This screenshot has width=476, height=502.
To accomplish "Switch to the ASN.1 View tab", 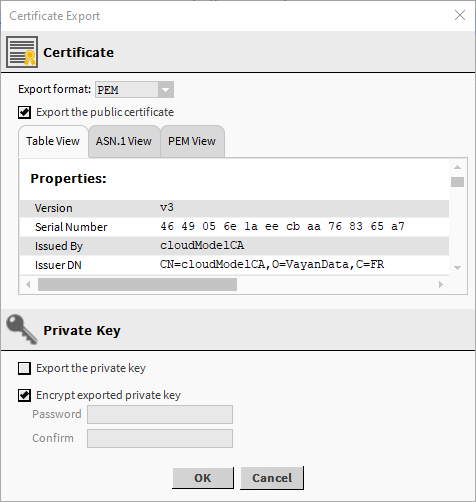I will pos(124,141).
